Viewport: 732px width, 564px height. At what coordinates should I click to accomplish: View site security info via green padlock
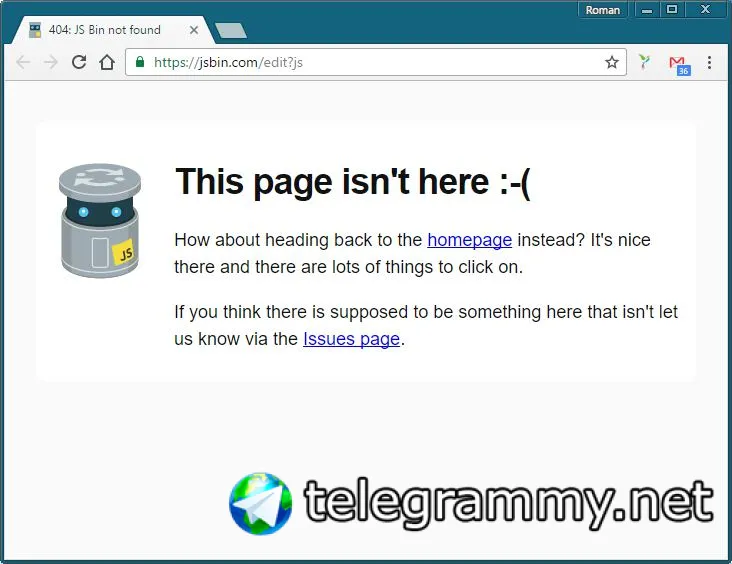coord(140,62)
